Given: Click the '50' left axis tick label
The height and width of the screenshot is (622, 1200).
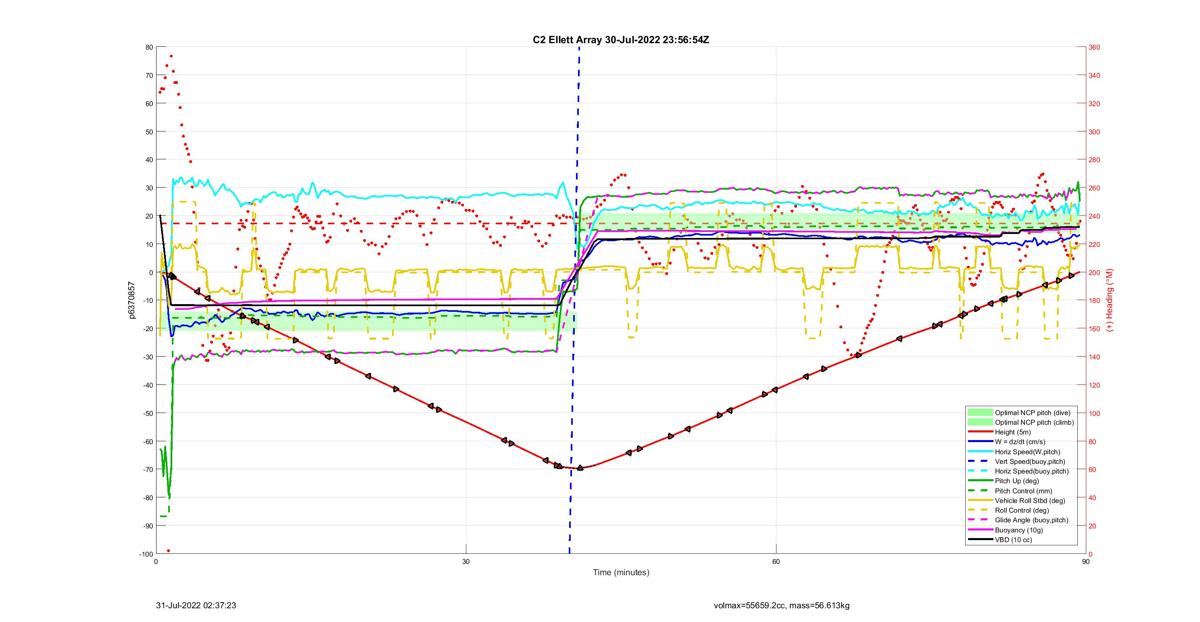Looking at the screenshot, I should [x=148, y=131].
